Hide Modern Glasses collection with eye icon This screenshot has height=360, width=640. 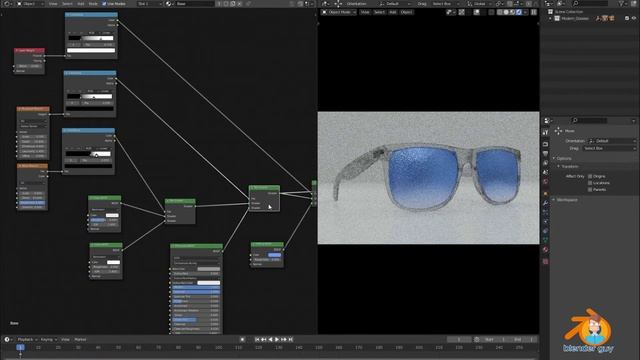(x=634, y=18)
